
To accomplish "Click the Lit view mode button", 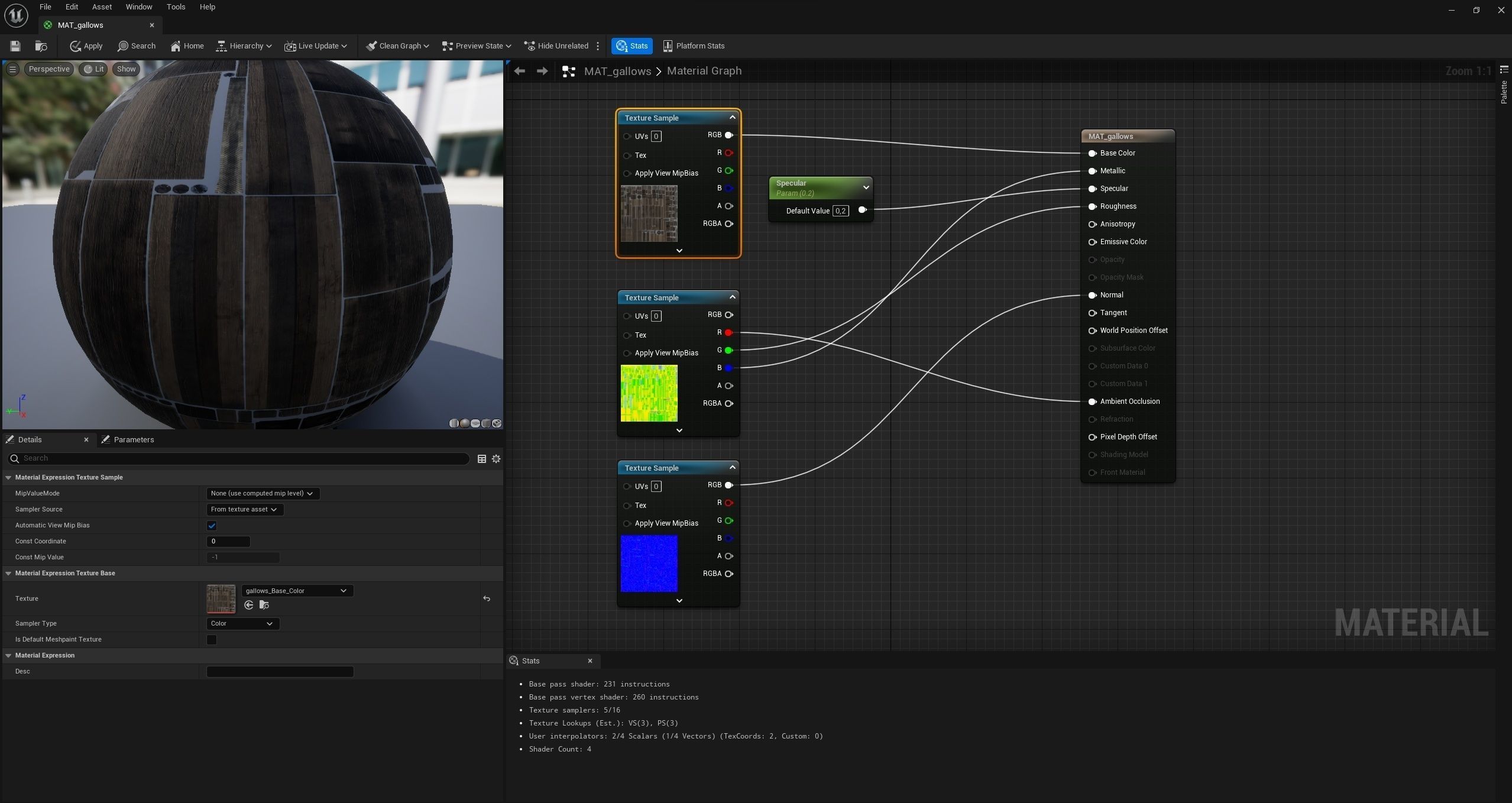I will point(93,69).
